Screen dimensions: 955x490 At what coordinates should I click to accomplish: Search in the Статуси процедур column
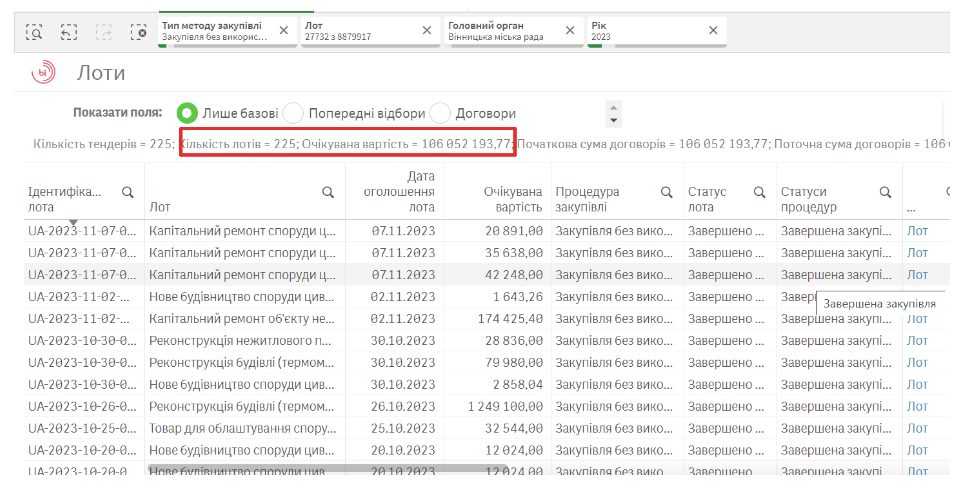885,192
